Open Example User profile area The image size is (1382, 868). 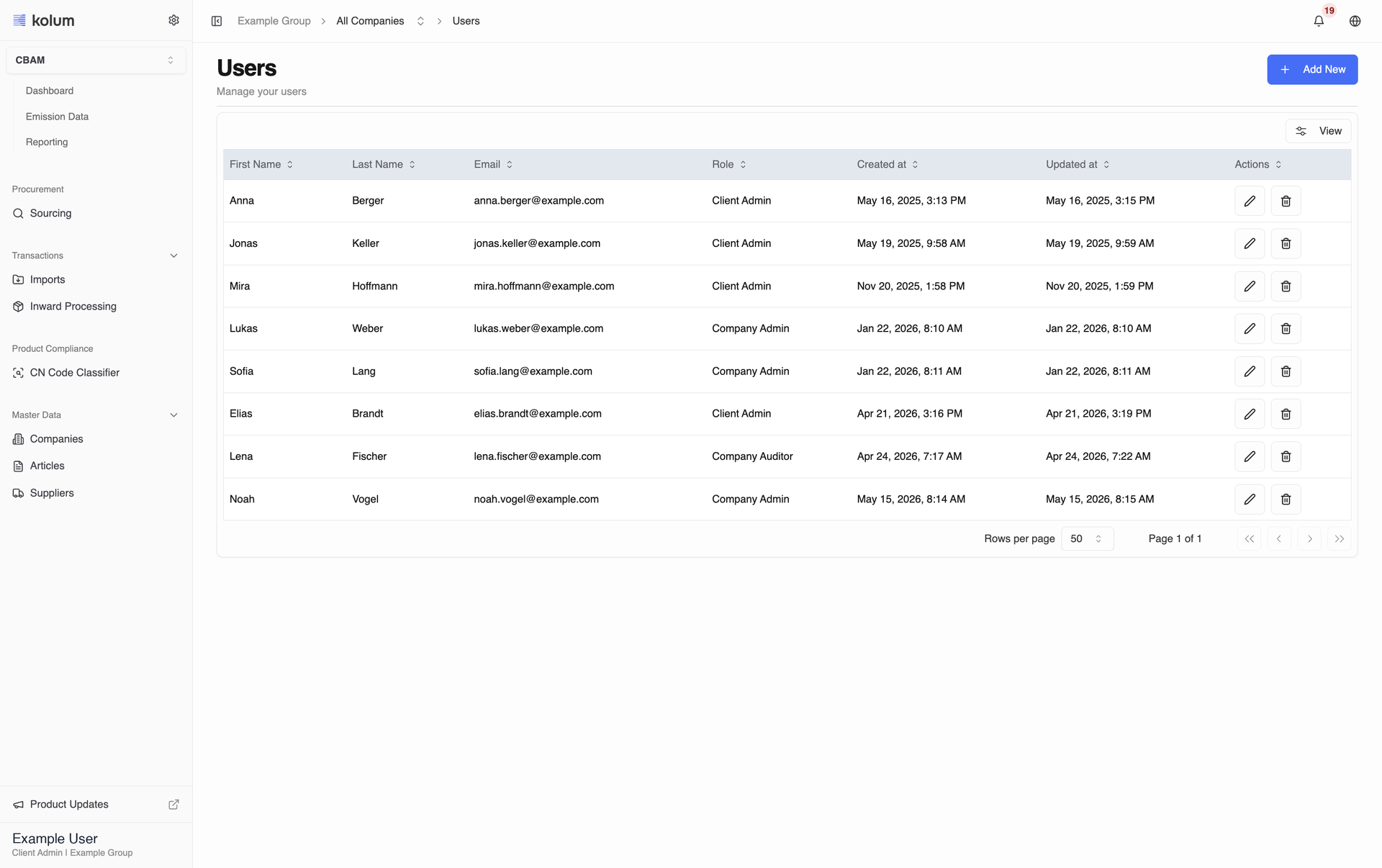72,845
